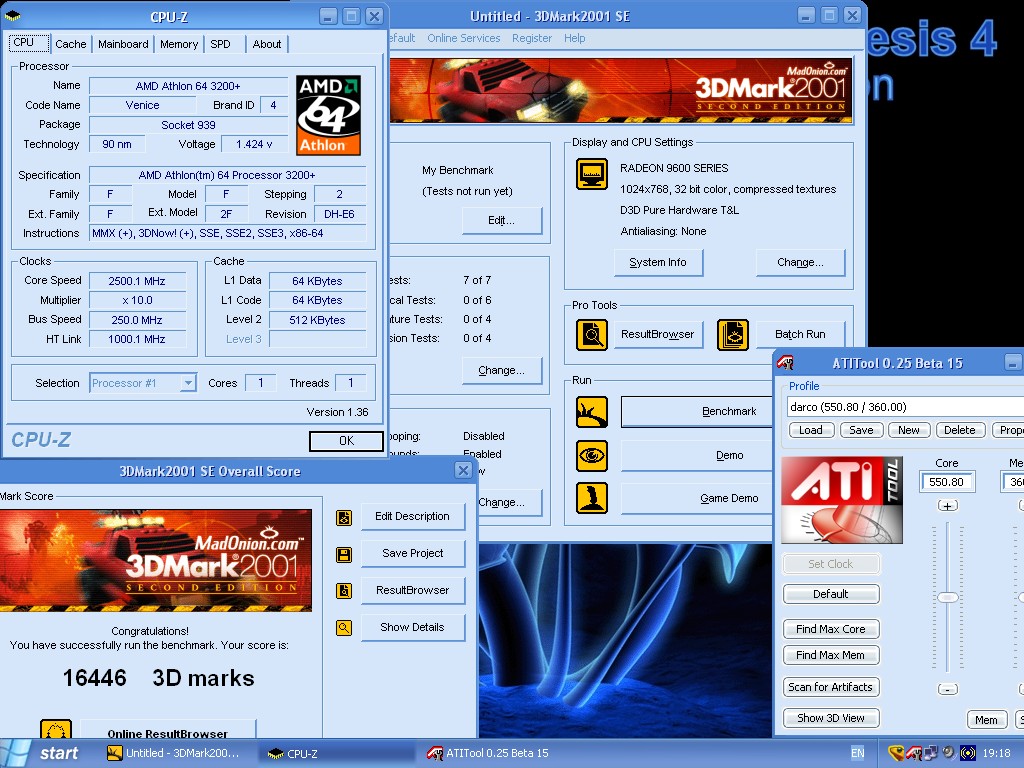The image size is (1024, 768).
Task: Open the SPD tab in CPU-Z
Action: tap(220, 44)
